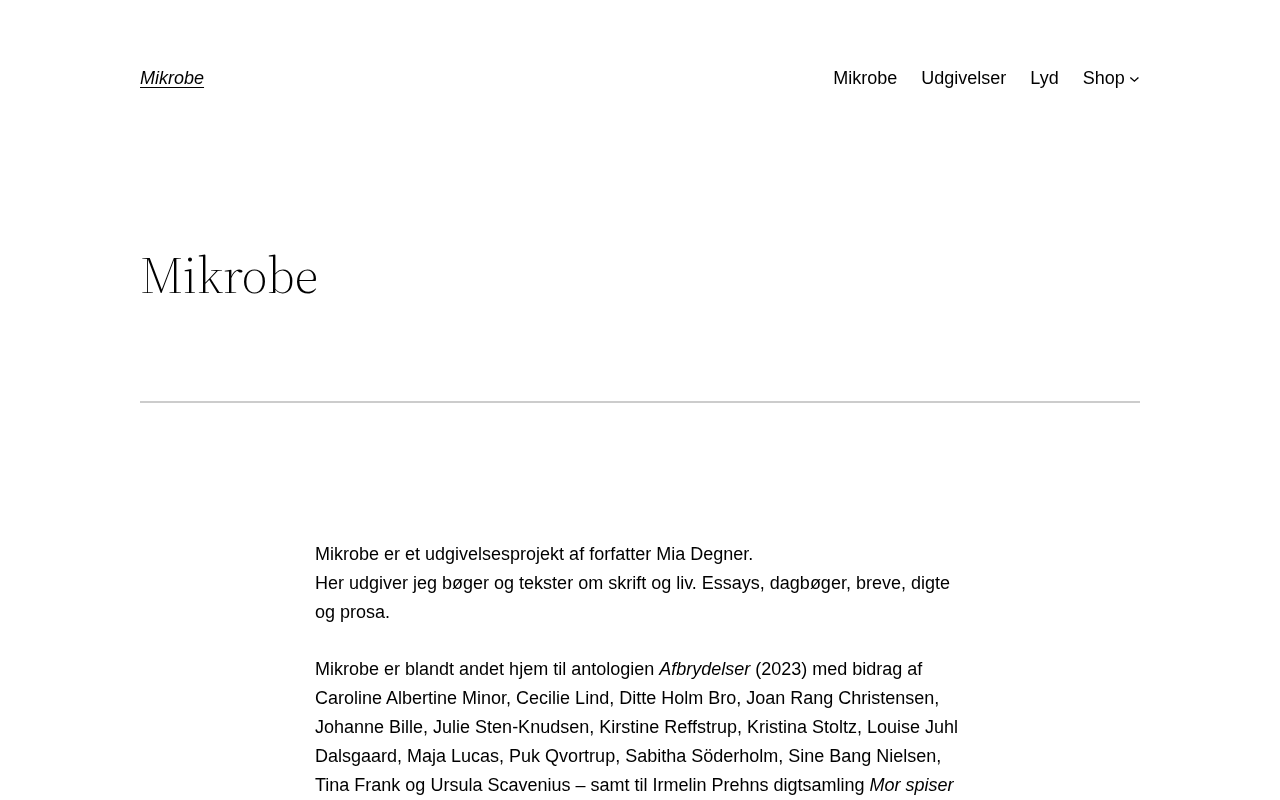The height and width of the screenshot is (800, 1280).
Task: Click the italic title Afbrydelser
Action: (704, 669)
